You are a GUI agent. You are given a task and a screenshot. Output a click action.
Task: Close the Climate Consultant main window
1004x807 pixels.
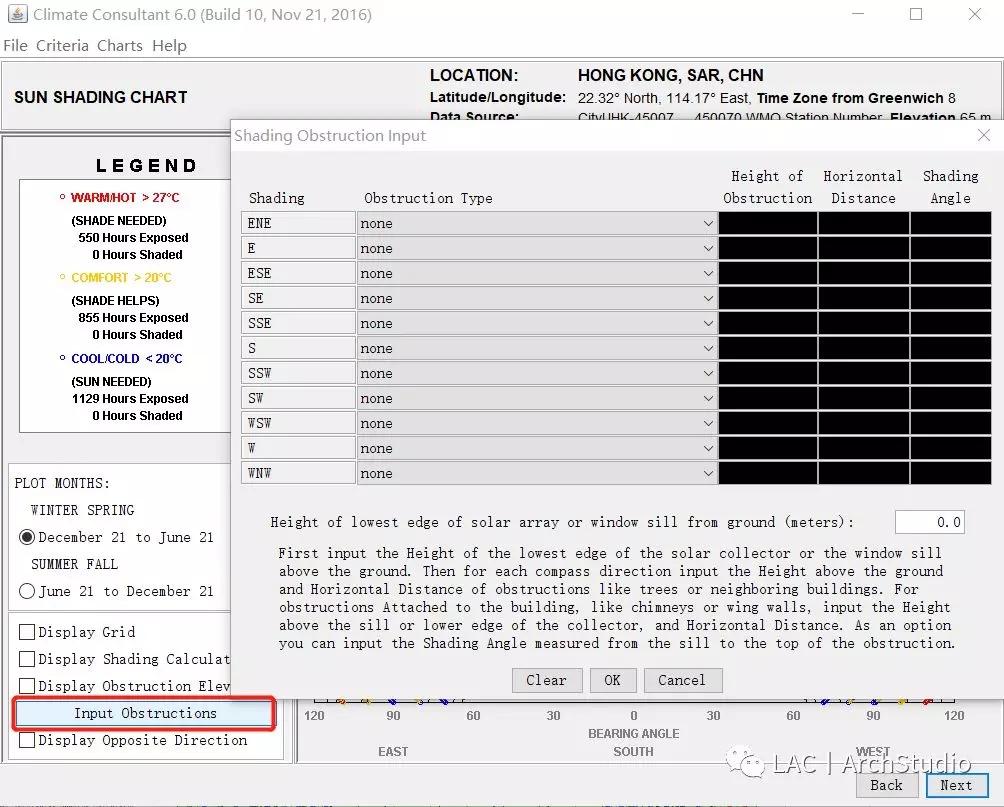point(975,14)
